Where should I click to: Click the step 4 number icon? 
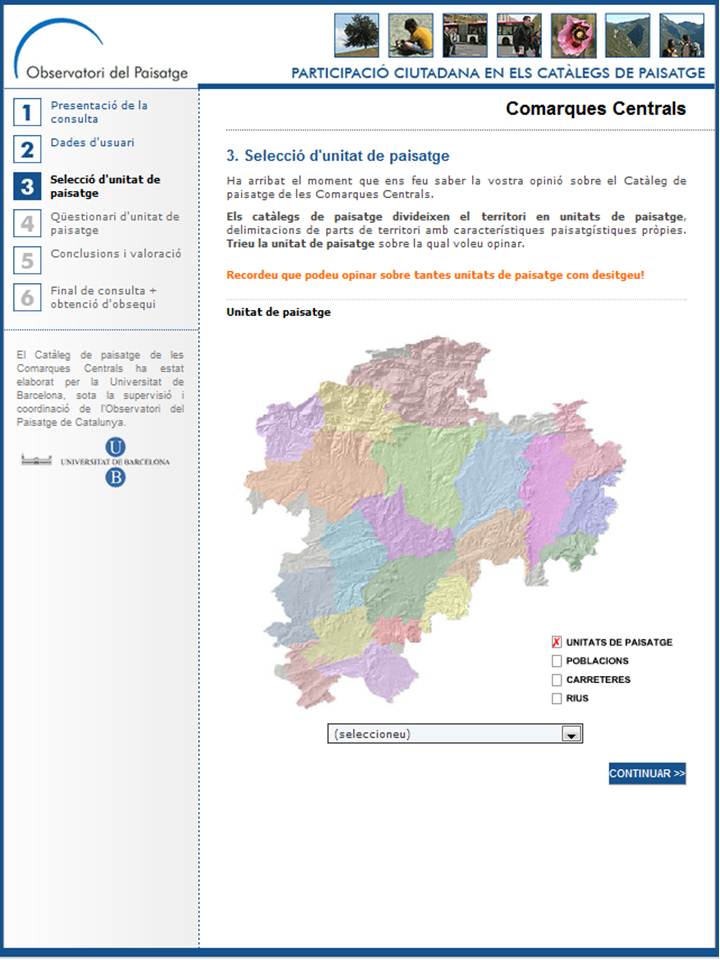pyautogui.click(x=27, y=223)
